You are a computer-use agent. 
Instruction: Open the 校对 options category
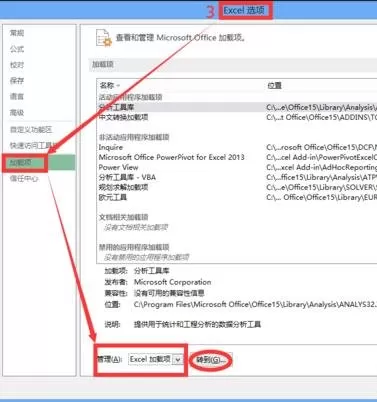click(17, 65)
